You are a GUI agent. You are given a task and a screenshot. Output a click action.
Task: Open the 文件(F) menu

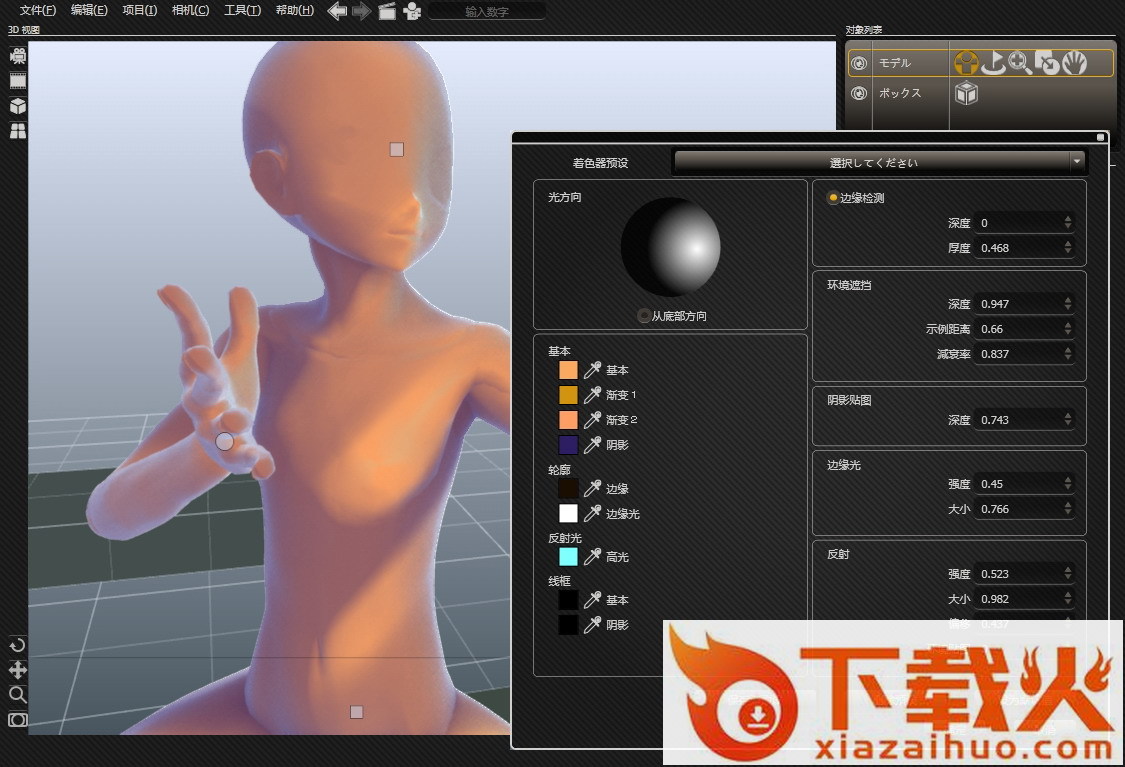38,10
